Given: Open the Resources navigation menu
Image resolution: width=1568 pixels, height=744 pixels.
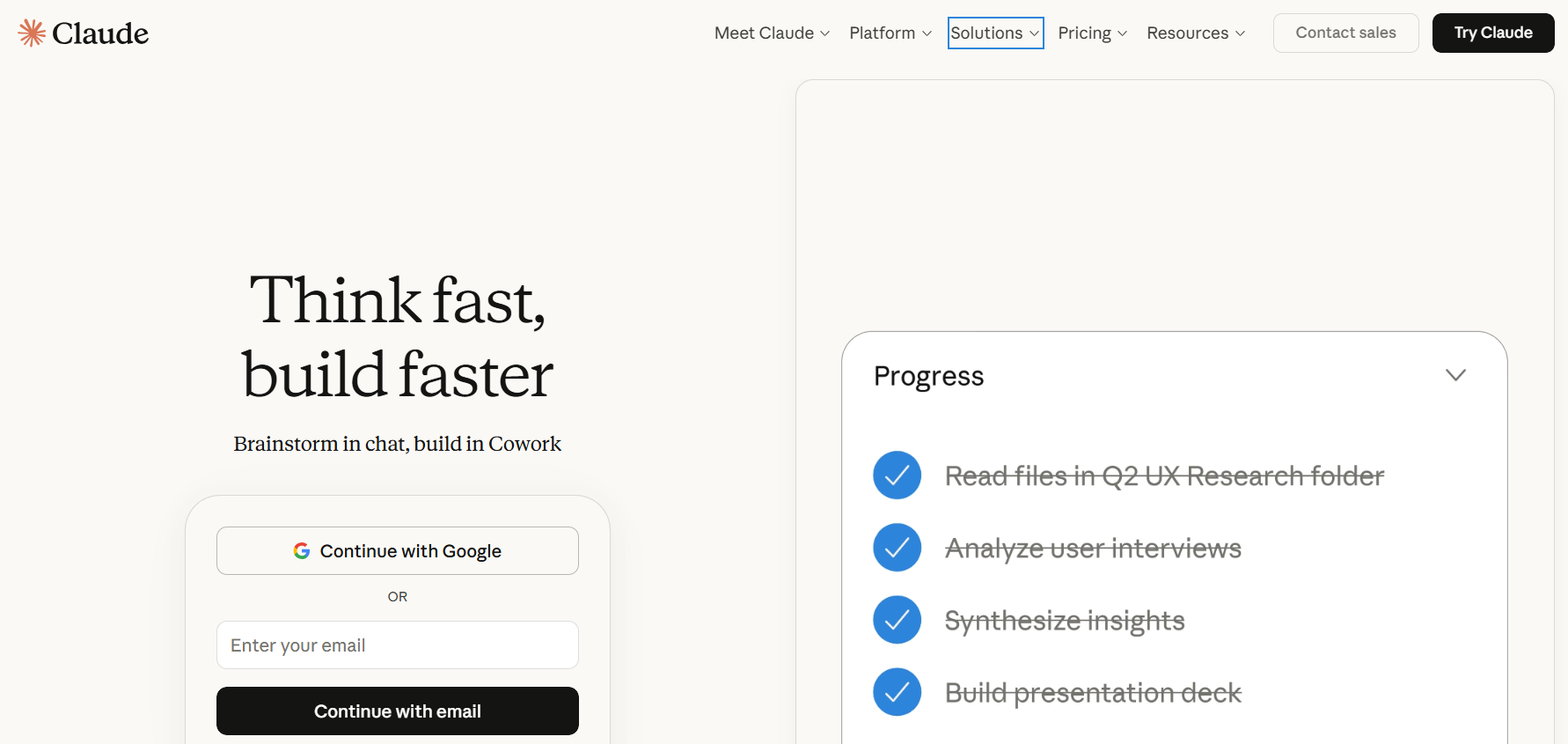Looking at the screenshot, I should click(x=1196, y=33).
